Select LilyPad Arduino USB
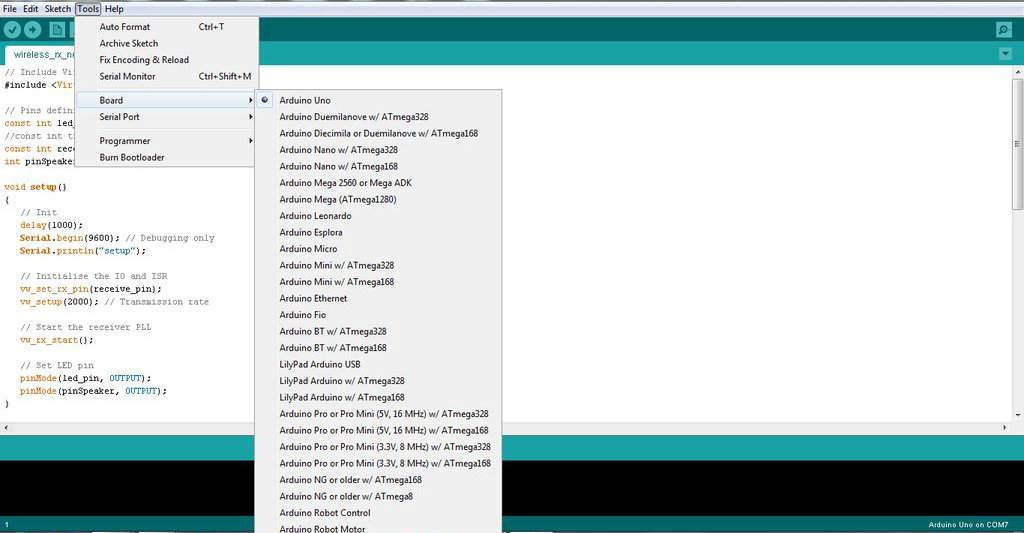The image size is (1024, 533). pyautogui.click(x=378, y=364)
